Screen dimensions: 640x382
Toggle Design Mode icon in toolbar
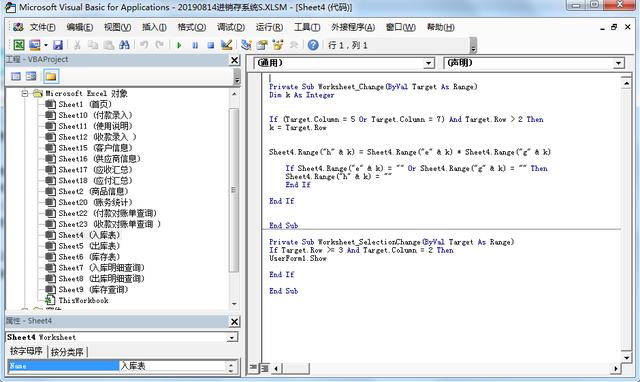coord(227,45)
